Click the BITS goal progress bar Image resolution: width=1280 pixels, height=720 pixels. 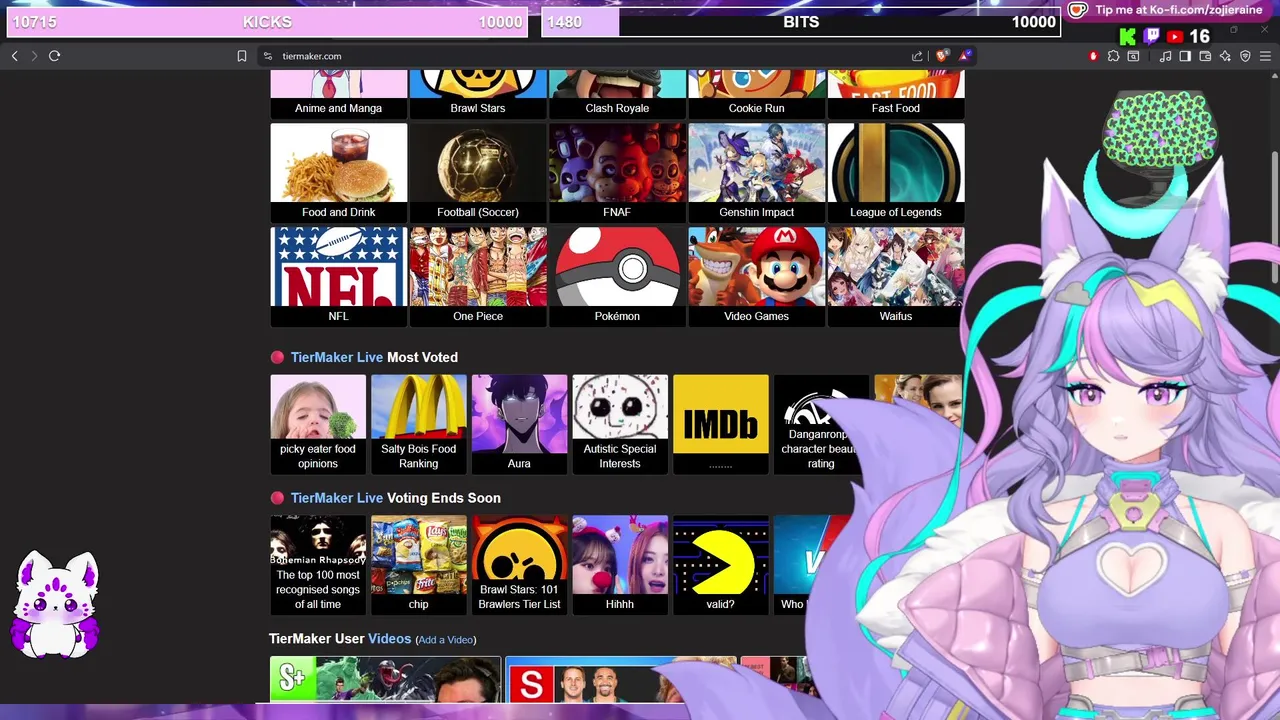(801, 22)
